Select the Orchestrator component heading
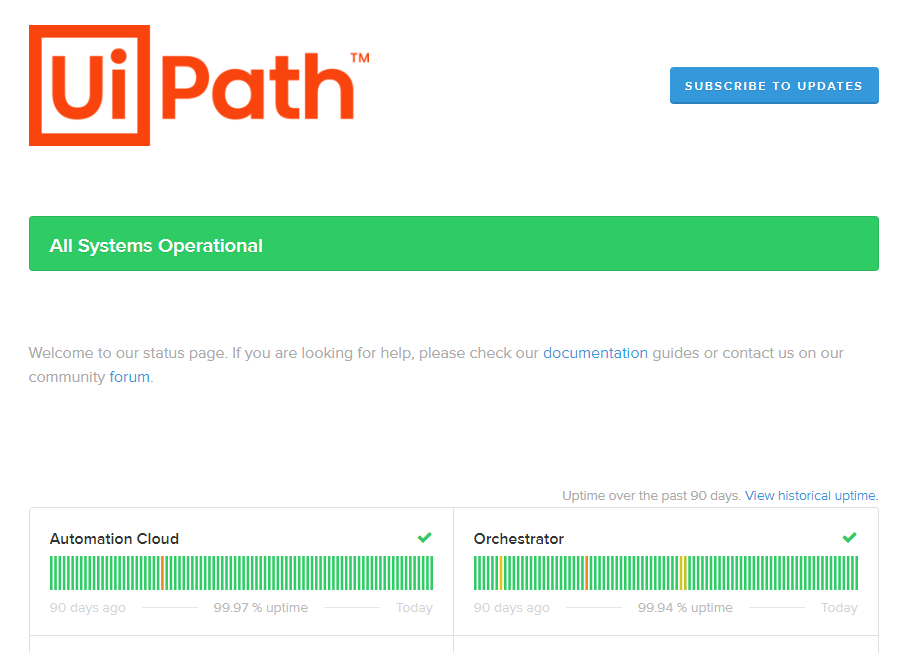Screen dimensions: 905x653 pos(518,538)
